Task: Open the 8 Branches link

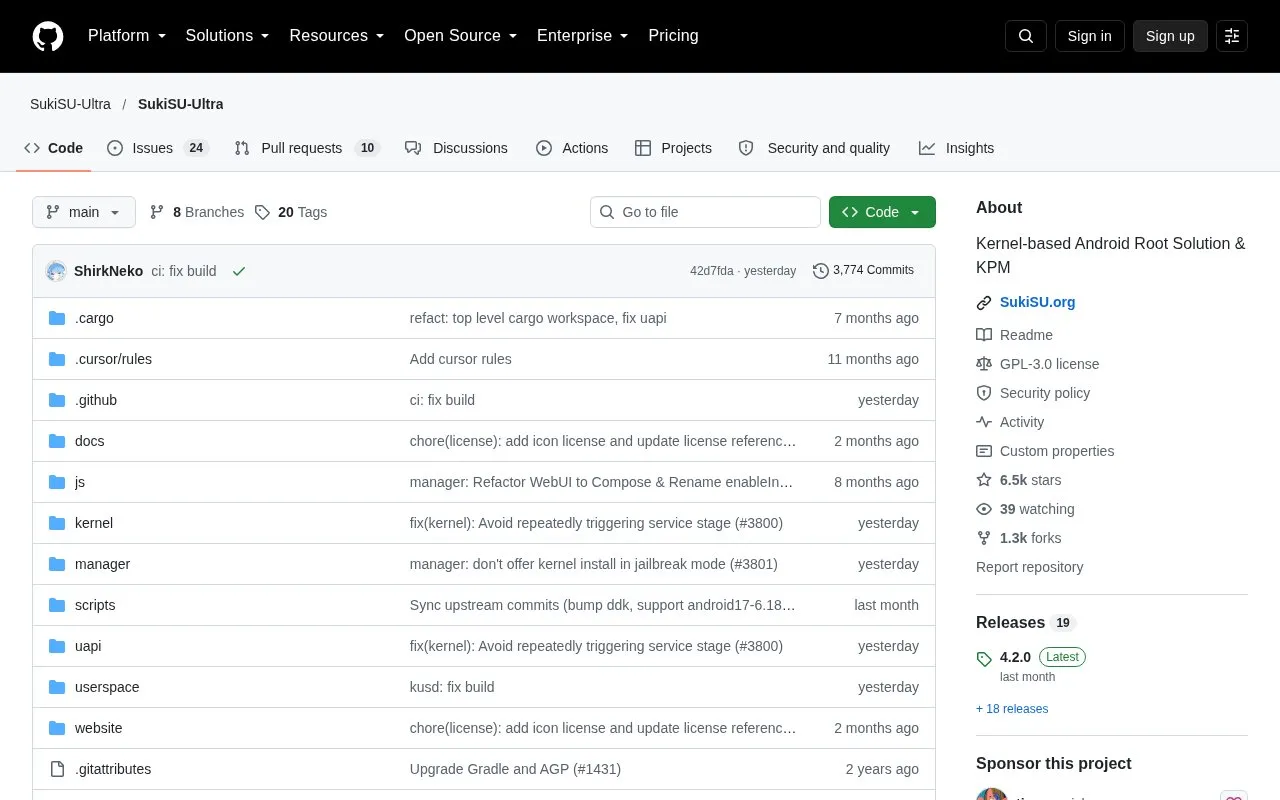Action: [197, 212]
